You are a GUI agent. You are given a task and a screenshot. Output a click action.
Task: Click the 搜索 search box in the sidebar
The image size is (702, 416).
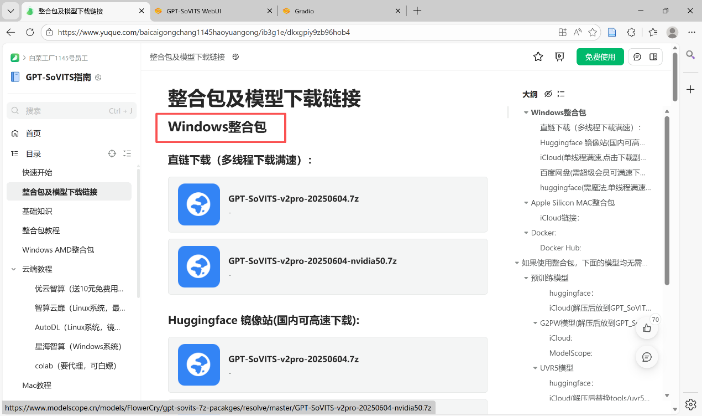[x=68, y=110]
